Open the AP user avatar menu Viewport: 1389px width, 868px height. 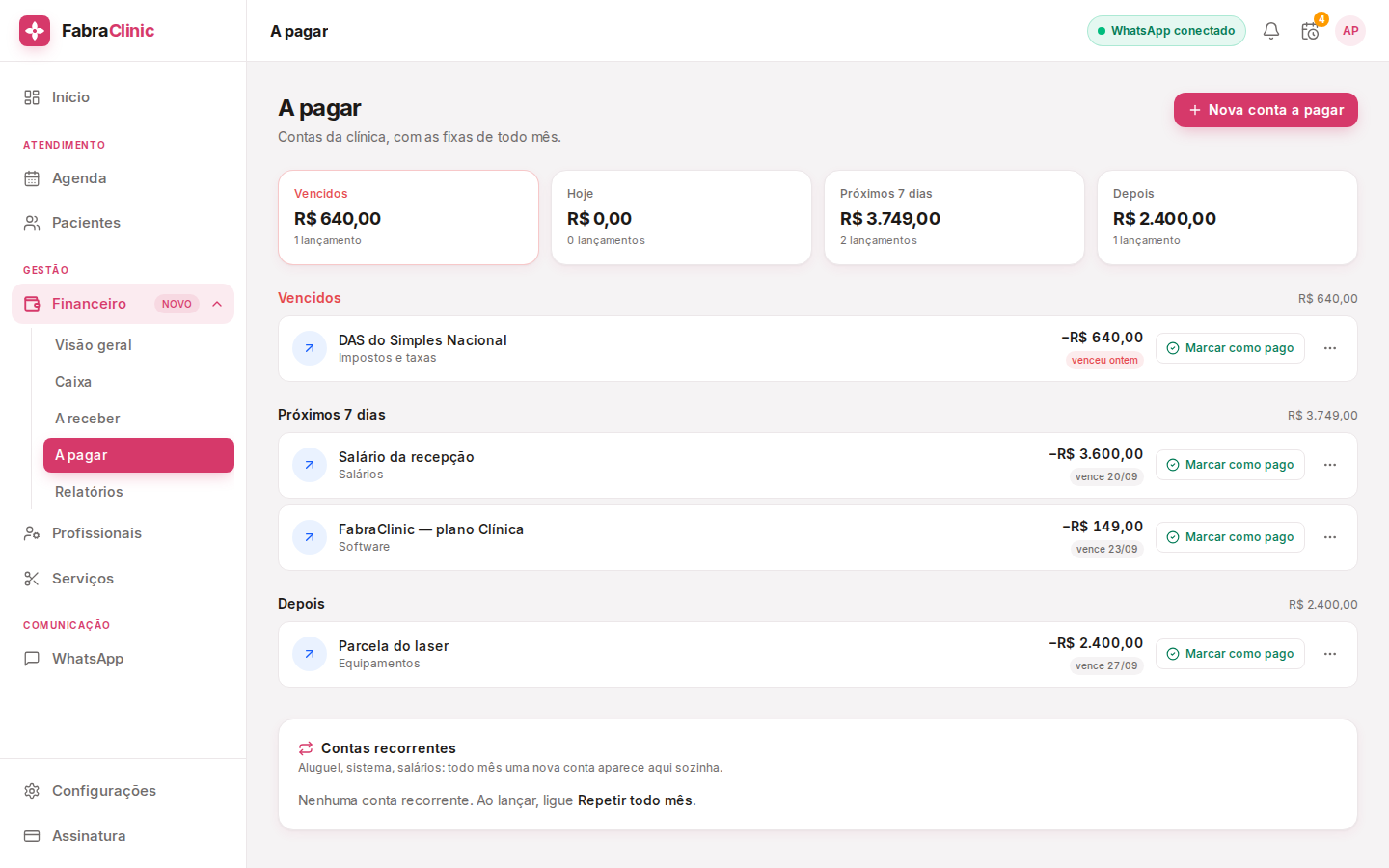pyautogui.click(x=1350, y=31)
